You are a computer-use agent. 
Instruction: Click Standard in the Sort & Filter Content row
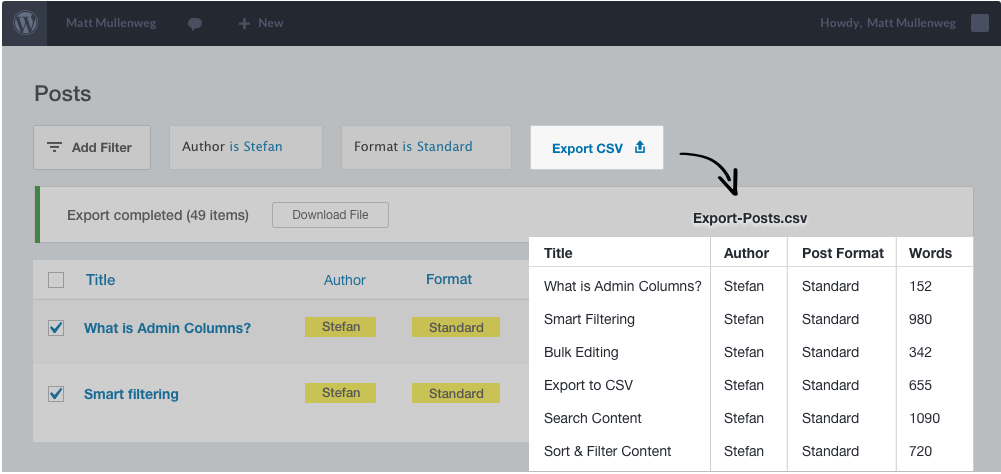tap(830, 451)
